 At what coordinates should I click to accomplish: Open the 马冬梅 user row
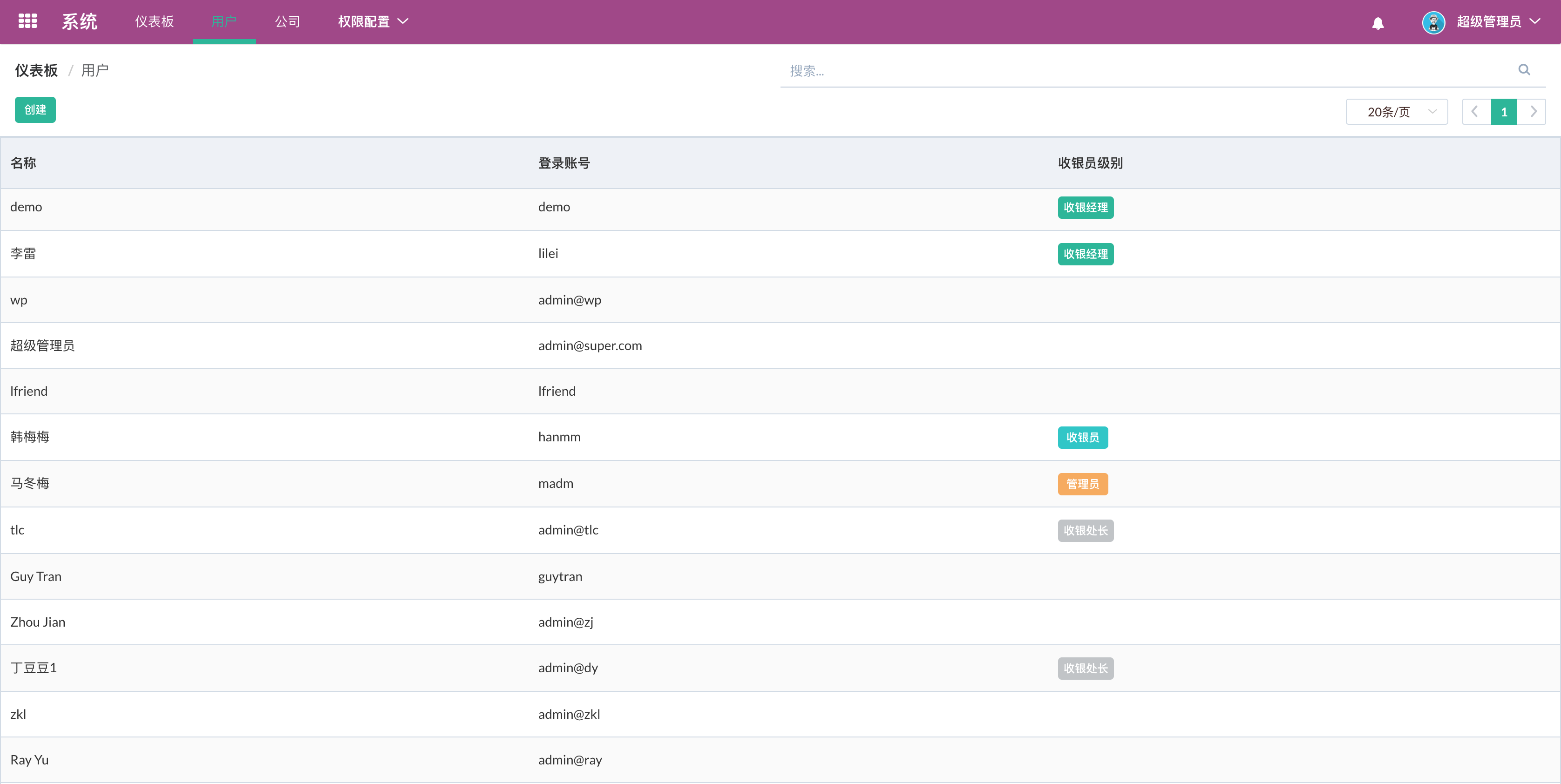coord(780,484)
